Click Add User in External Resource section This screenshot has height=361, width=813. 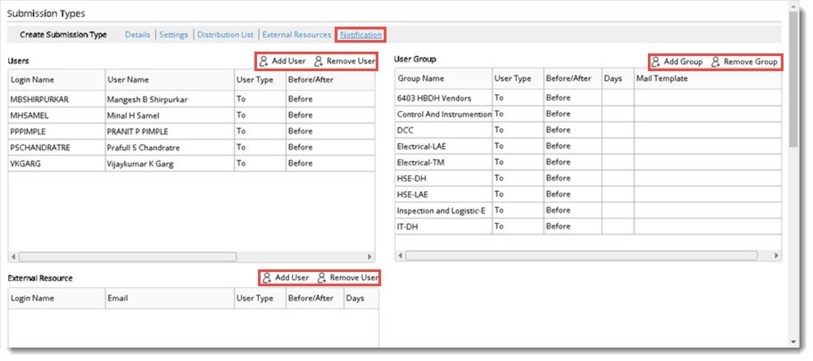[x=286, y=278]
